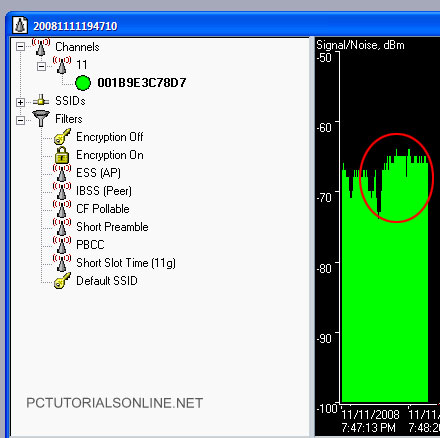Click the Default SSID key icon
The image size is (440, 438).
(x=62, y=281)
